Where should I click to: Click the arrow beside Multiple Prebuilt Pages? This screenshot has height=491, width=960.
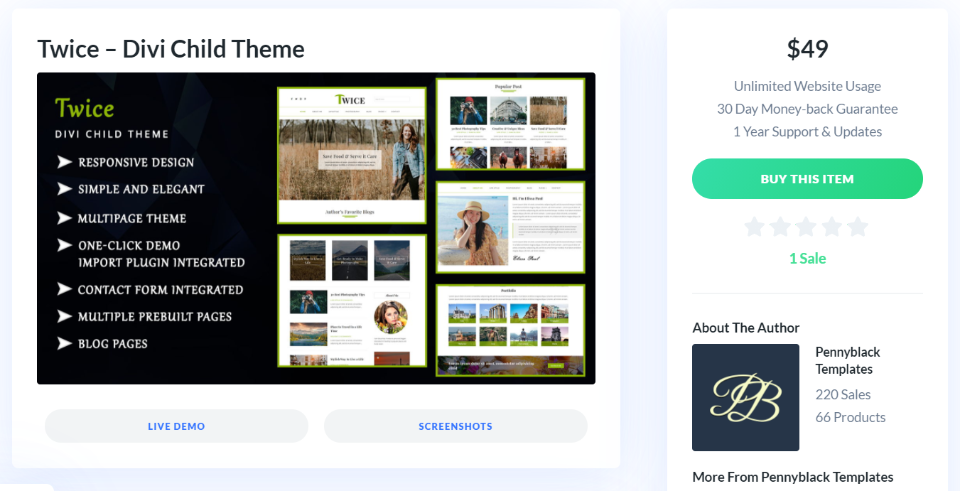pos(64,316)
